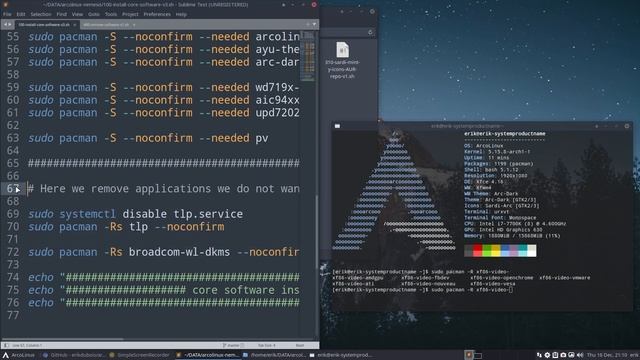Click the editor horizontal scrollbar
The image size is (640, 360).
pyautogui.click(x=62, y=339)
